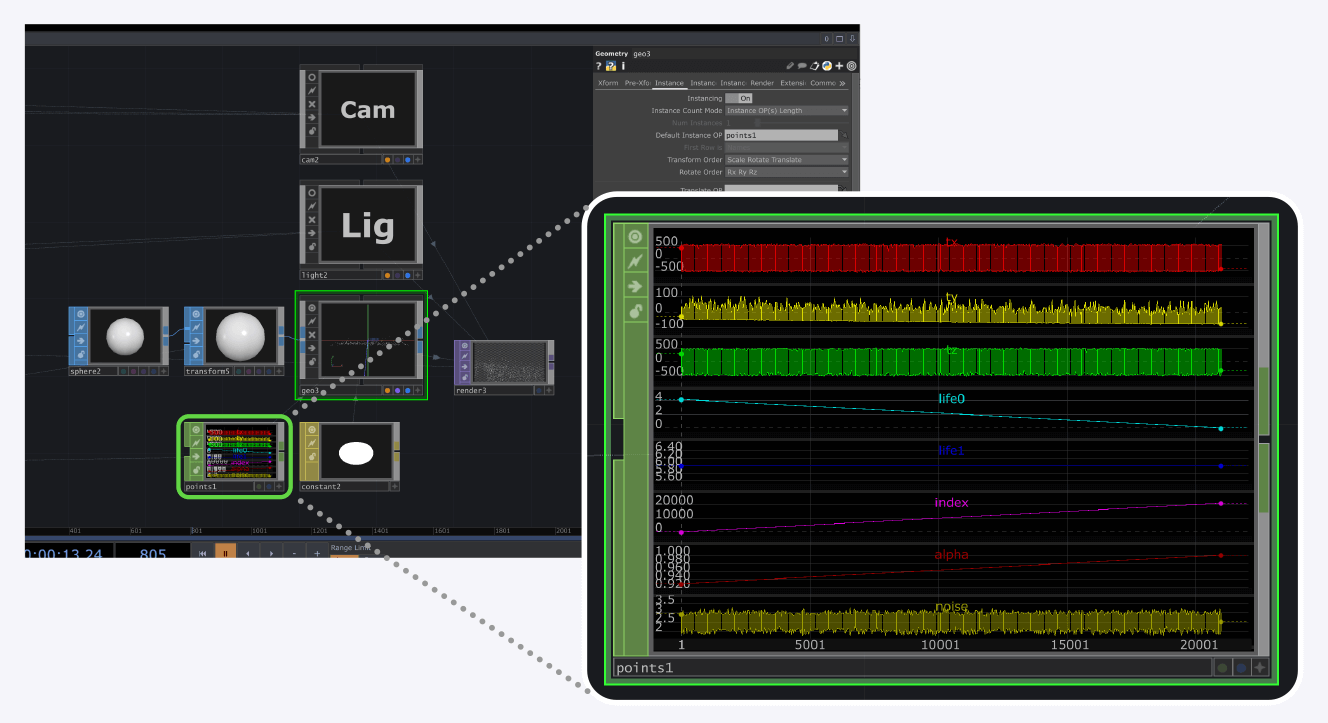Click the operator info 'i' icon

pos(623,66)
